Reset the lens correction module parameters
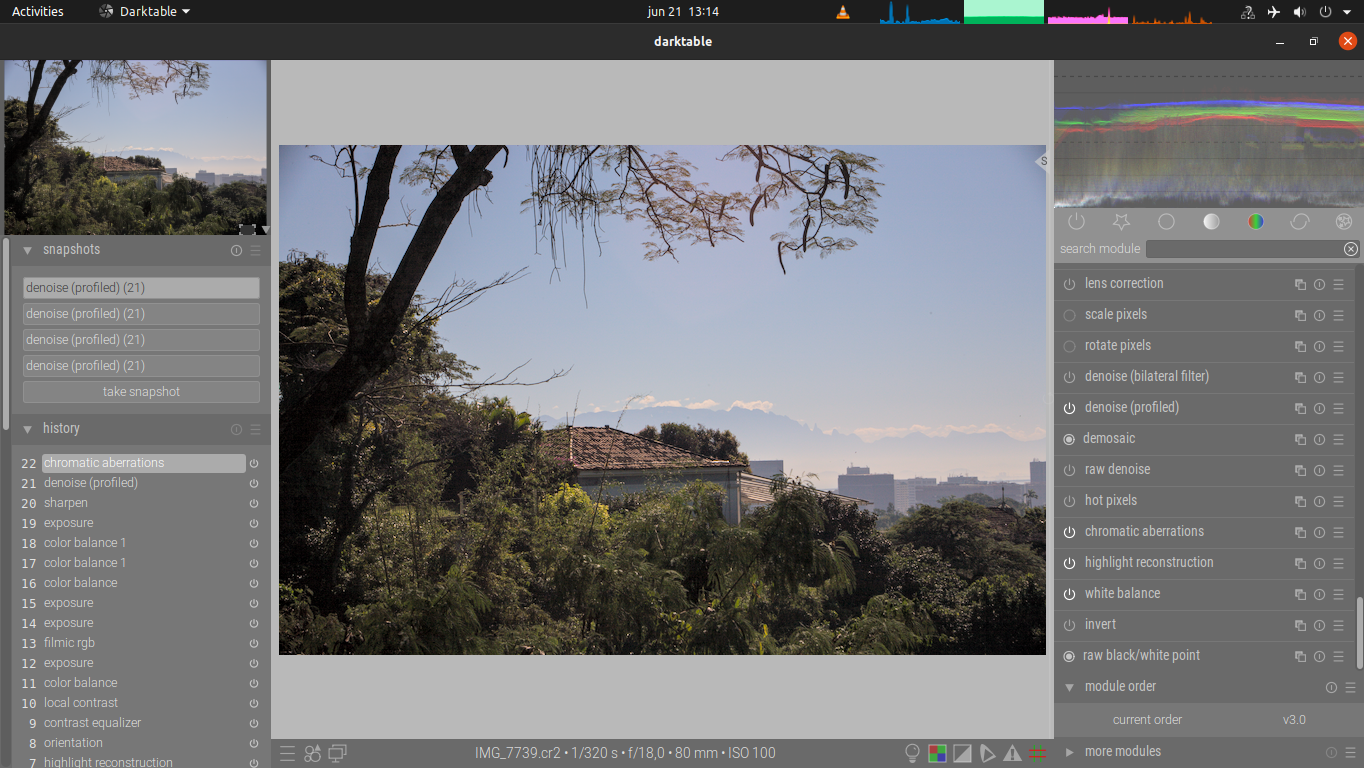Image resolution: width=1364 pixels, height=768 pixels. [1319, 284]
